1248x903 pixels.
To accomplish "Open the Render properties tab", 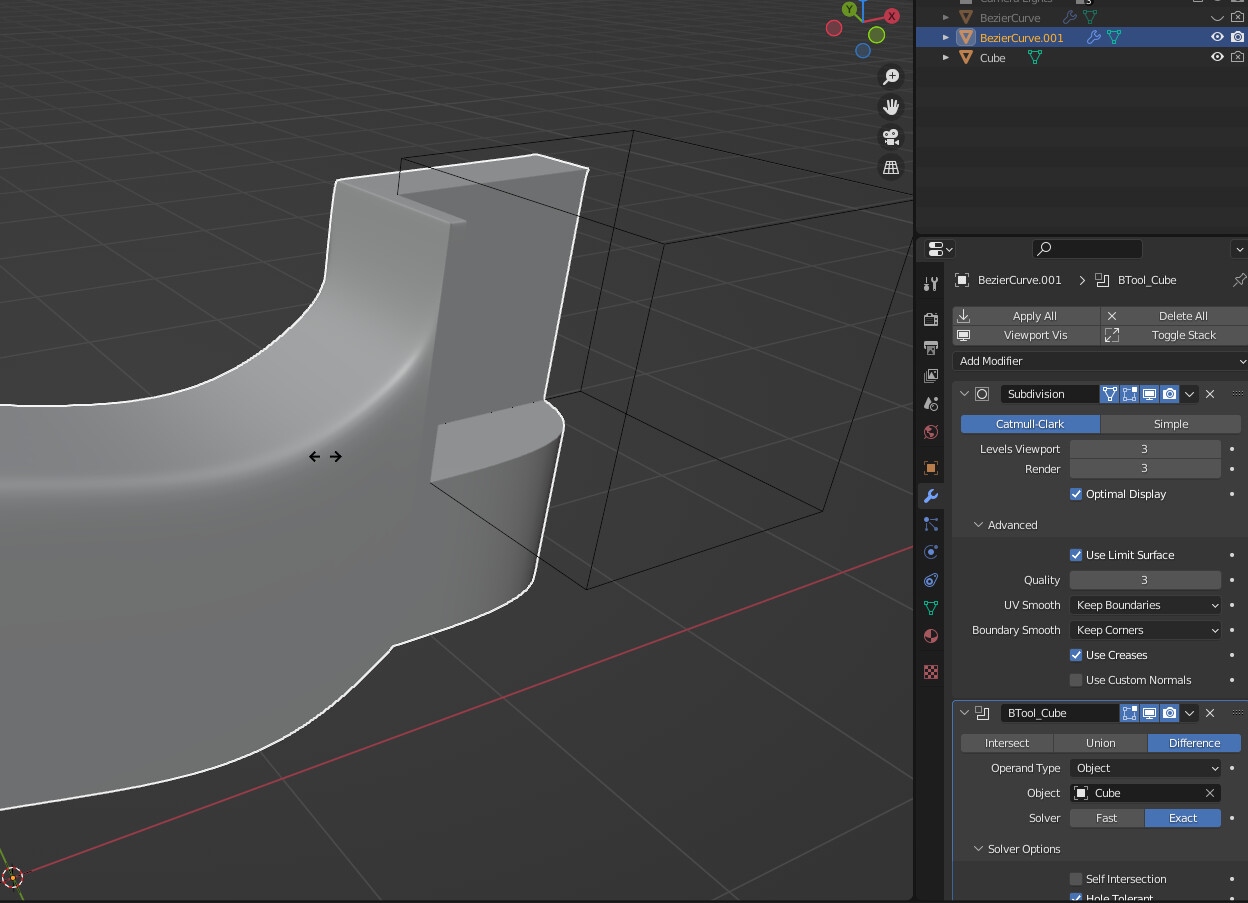I will click(931, 320).
